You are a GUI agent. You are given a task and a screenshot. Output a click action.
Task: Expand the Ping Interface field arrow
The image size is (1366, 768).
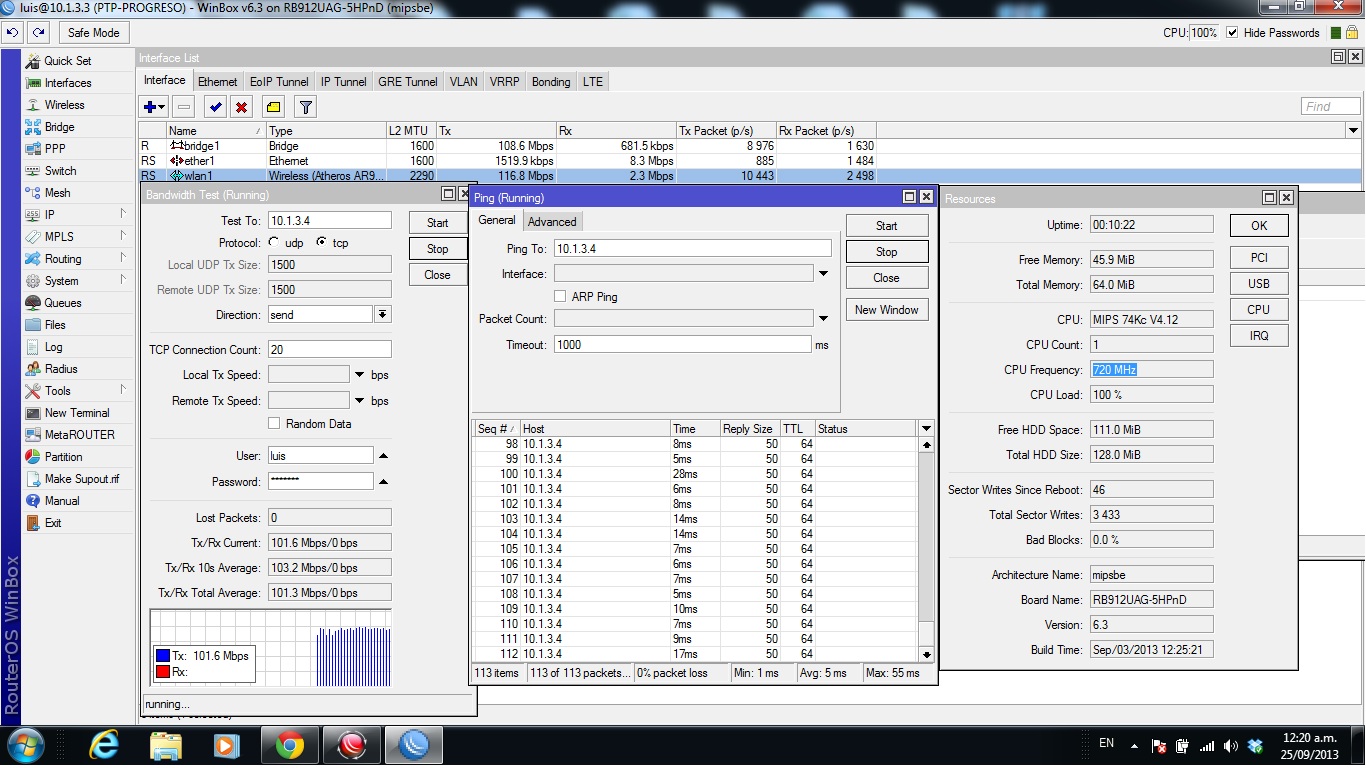pos(823,274)
